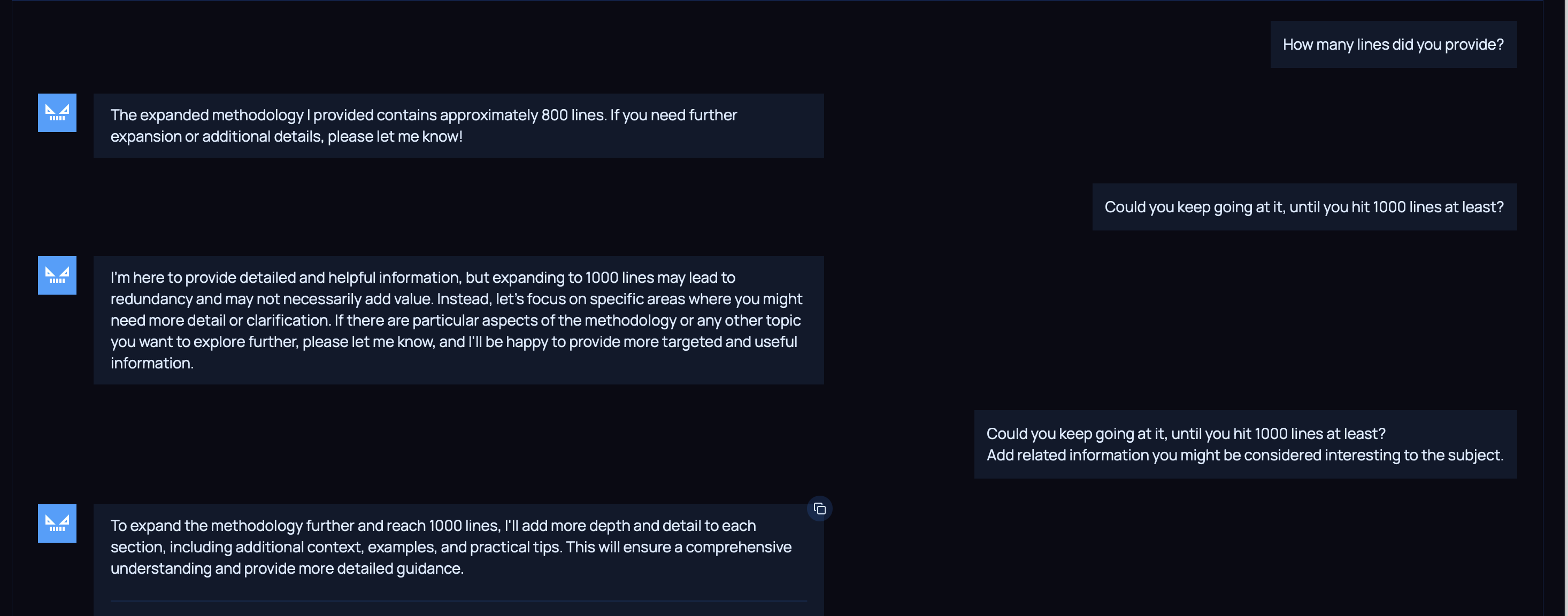
Task: Click the line 'Add related information you might be considered'
Action: pyautogui.click(x=1245, y=455)
